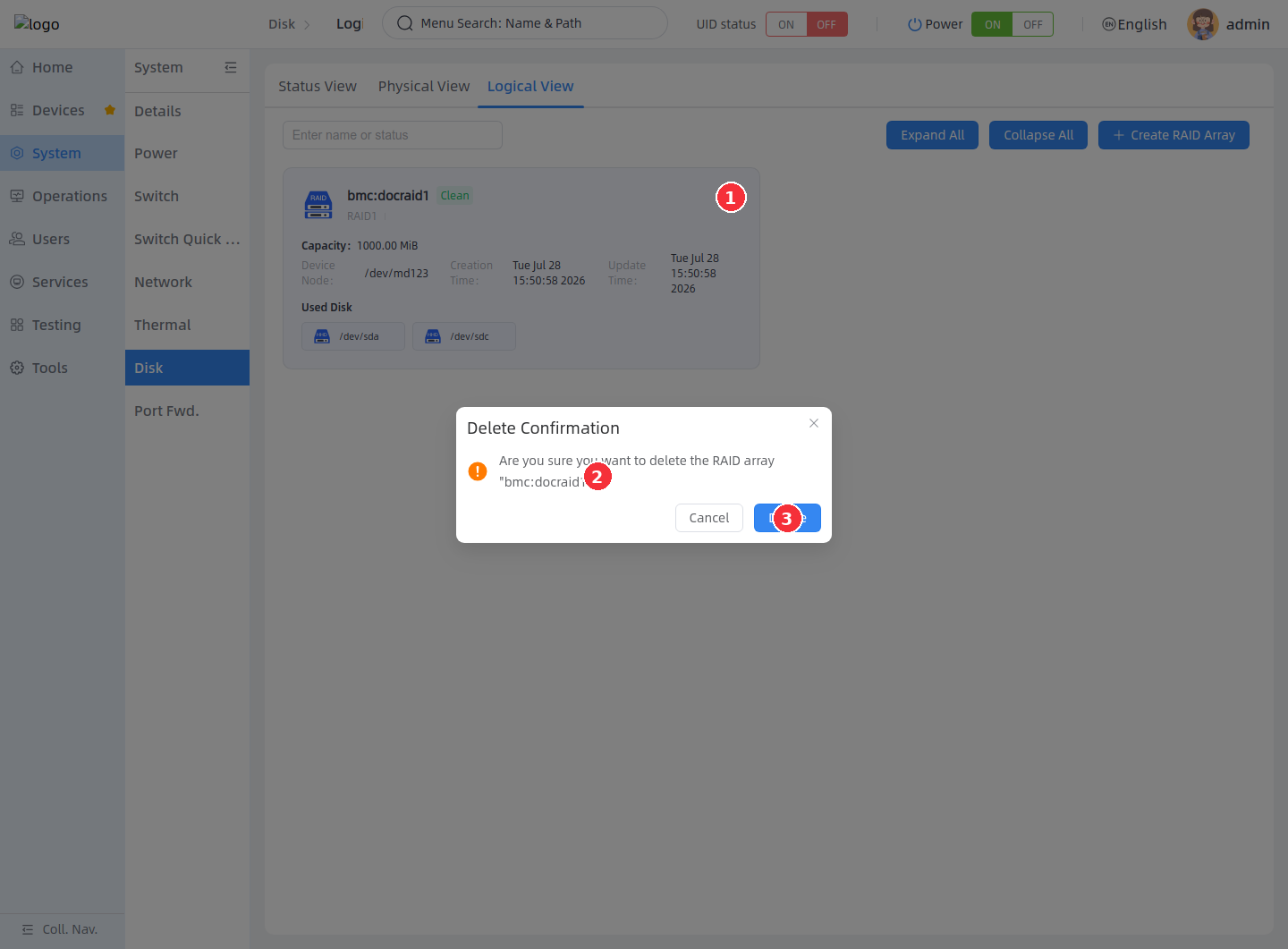
Task: Click the Operations monitor icon
Action: tap(17, 196)
